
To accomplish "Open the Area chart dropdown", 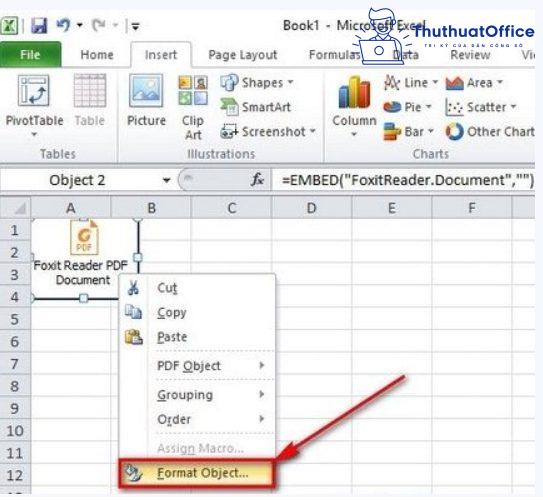I will (x=500, y=82).
